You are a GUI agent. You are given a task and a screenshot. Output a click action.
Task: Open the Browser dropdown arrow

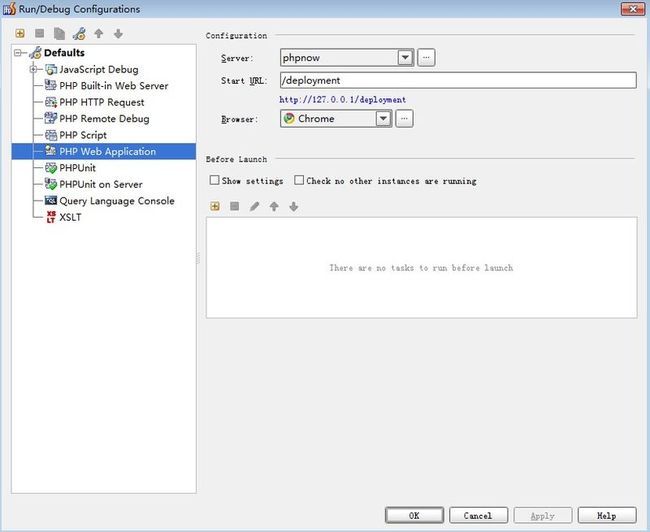(x=383, y=119)
